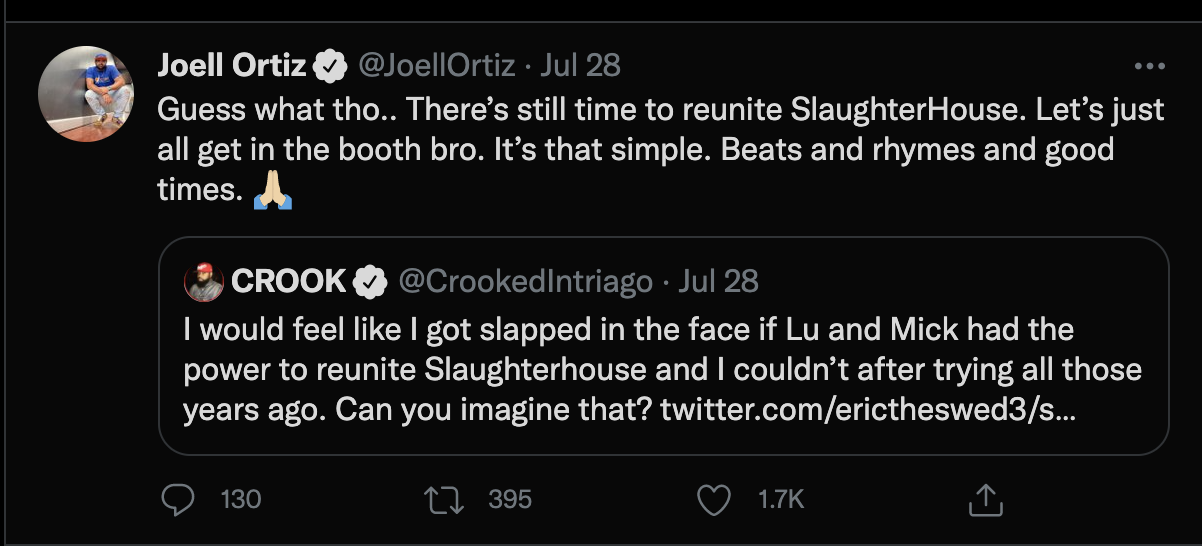The height and width of the screenshot is (546, 1202).
Task: Open the @CrookedIntriago handle
Action: 526,282
